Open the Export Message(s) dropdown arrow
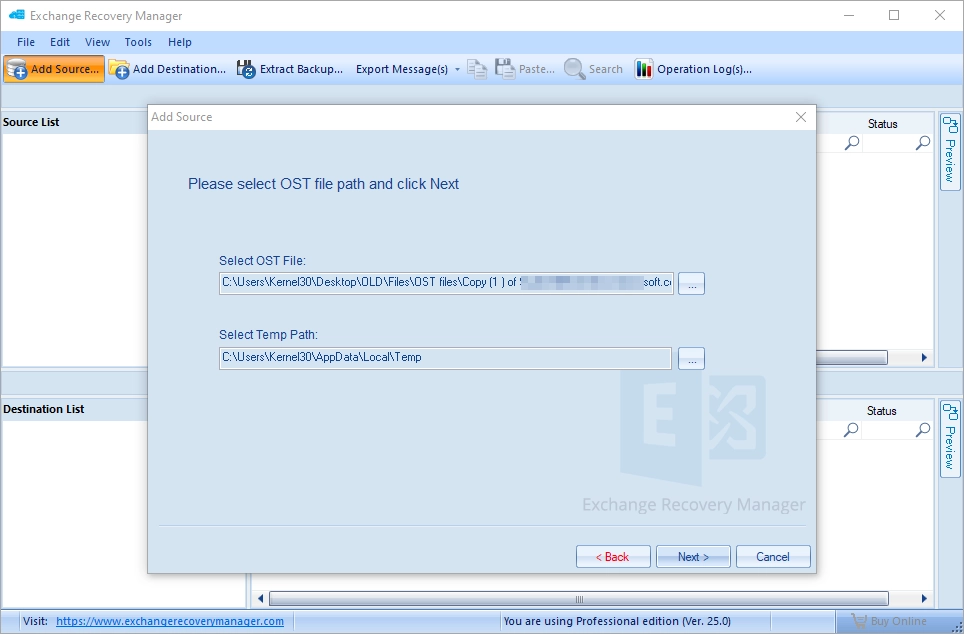964x634 pixels. pos(458,68)
